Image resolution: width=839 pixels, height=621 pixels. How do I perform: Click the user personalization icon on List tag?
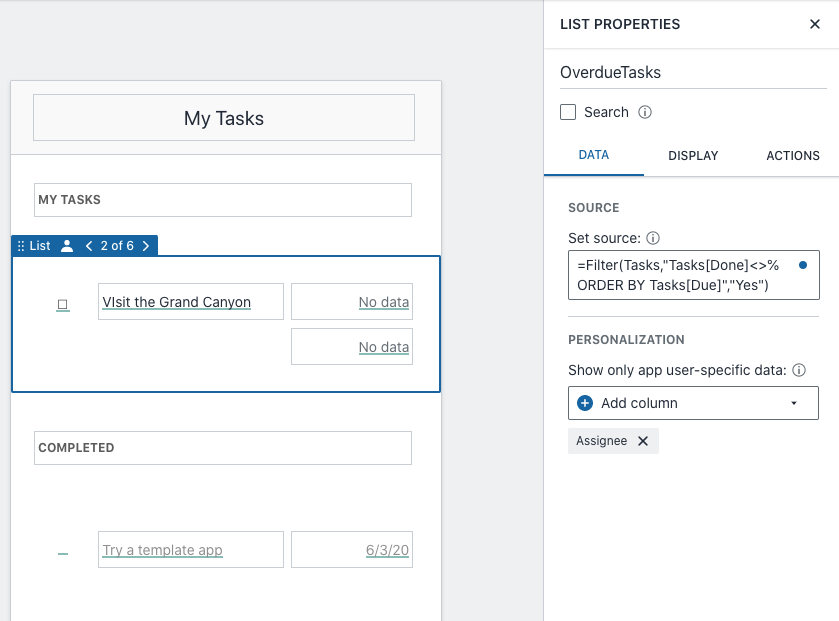[67, 246]
